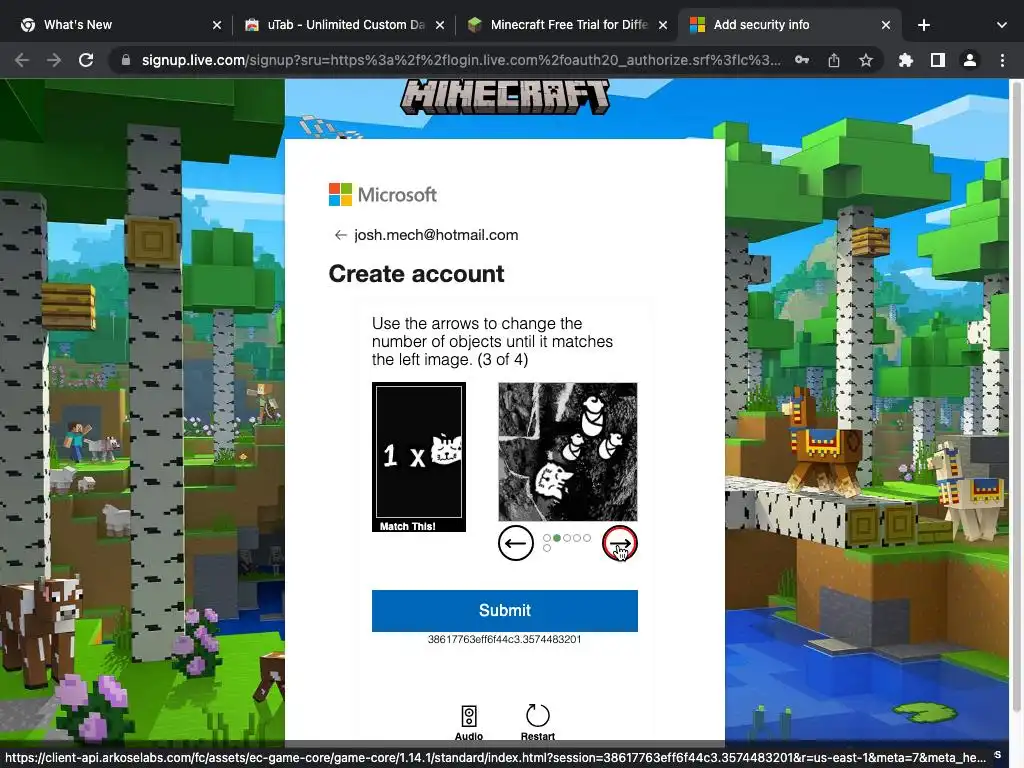Click the Minecraft logo at the top
The height and width of the screenshot is (768, 1024).
point(505,97)
